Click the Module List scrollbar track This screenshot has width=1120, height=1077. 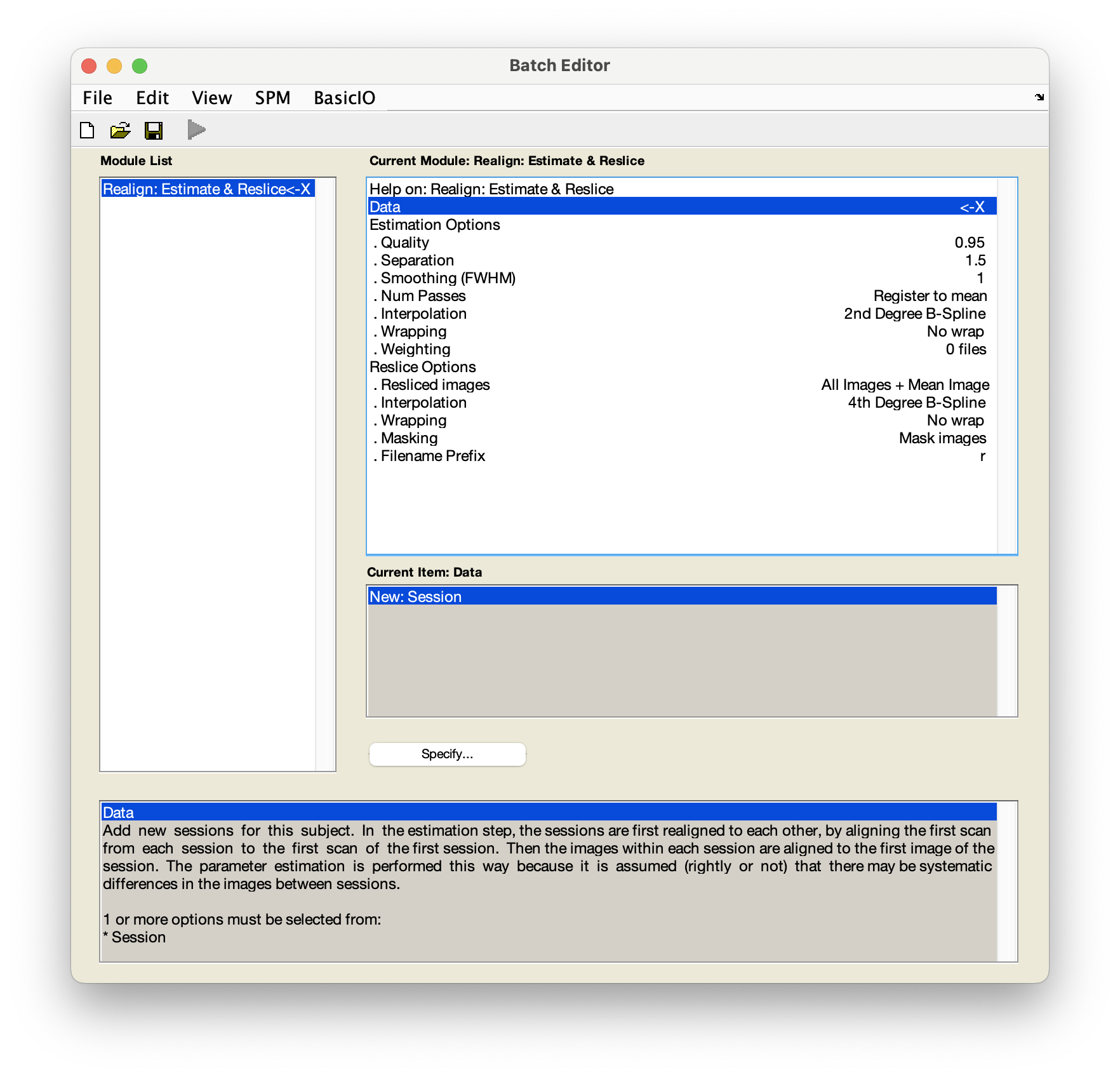pos(325,474)
